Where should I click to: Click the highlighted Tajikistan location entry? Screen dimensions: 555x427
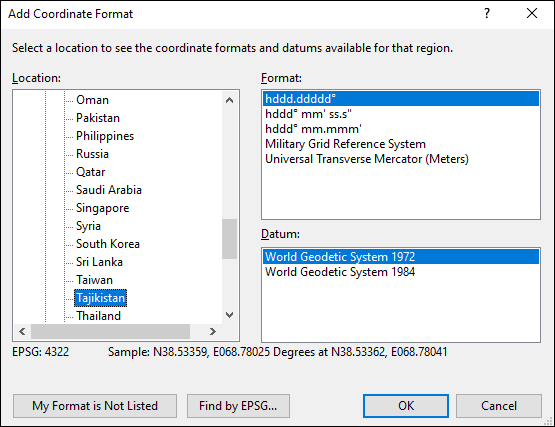(101, 298)
